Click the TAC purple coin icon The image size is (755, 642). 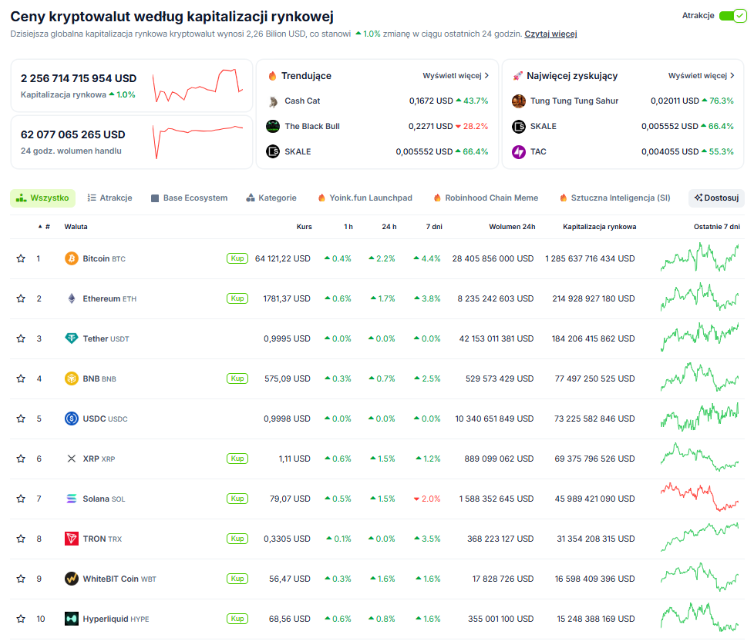519,152
